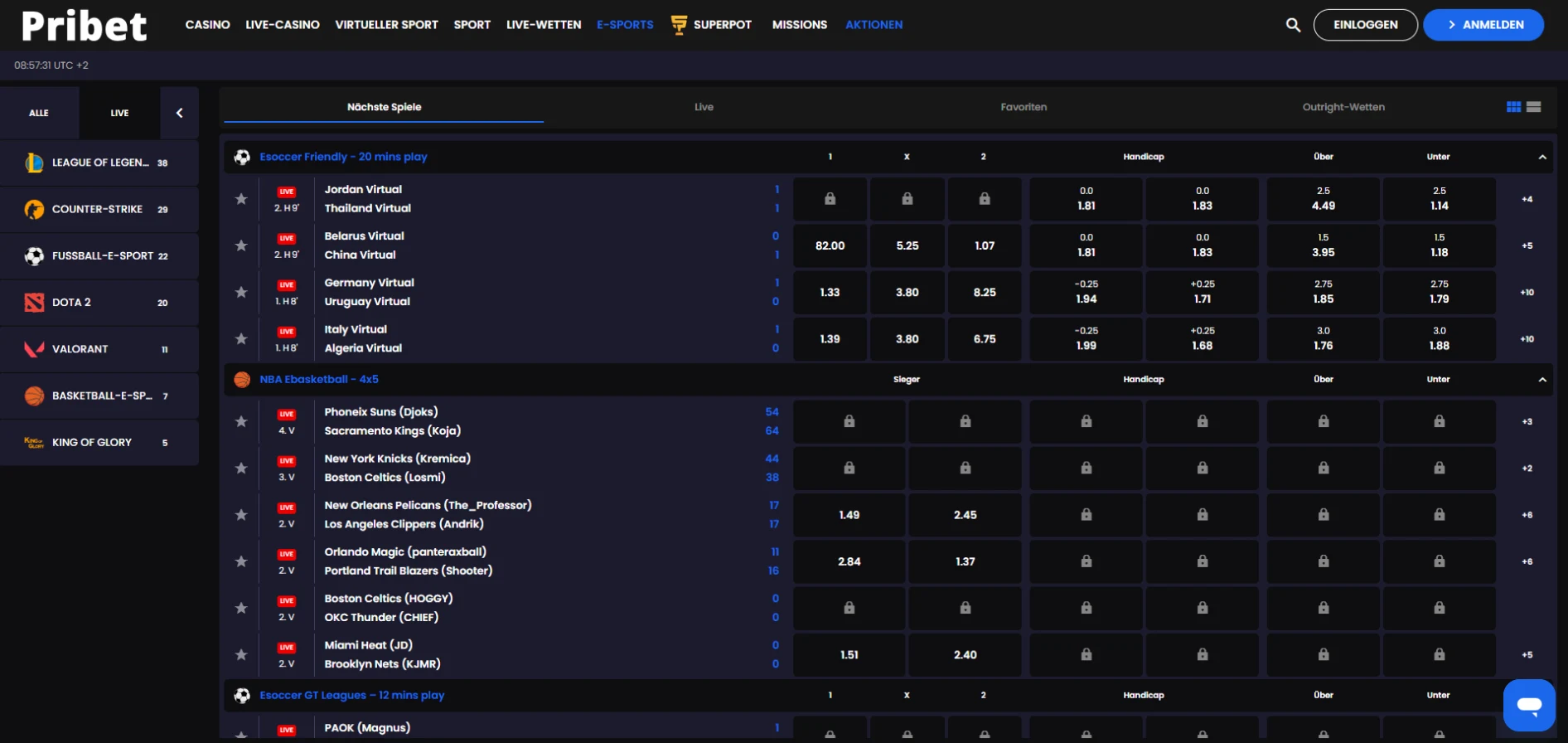Click the Dota 2 sidebar icon
This screenshot has height=743, width=1568.
pos(34,303)
